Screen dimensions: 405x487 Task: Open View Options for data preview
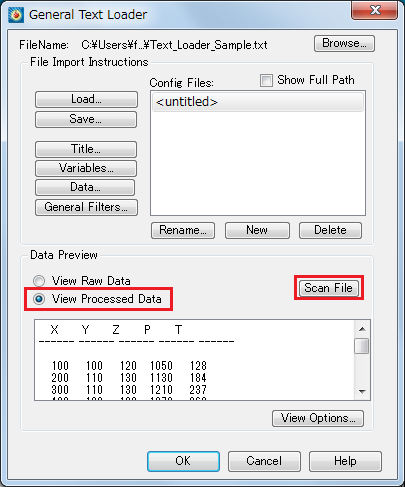point(318,418)
